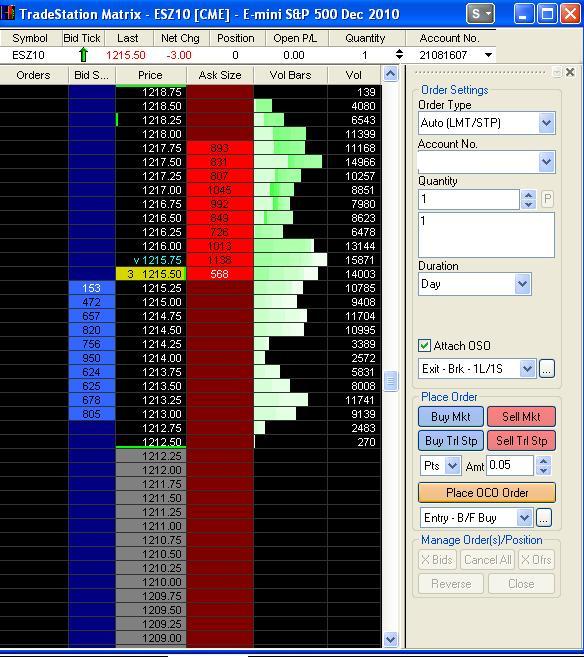Click the ask size 568 cell

pyautogui.click(x=220, y=274)
